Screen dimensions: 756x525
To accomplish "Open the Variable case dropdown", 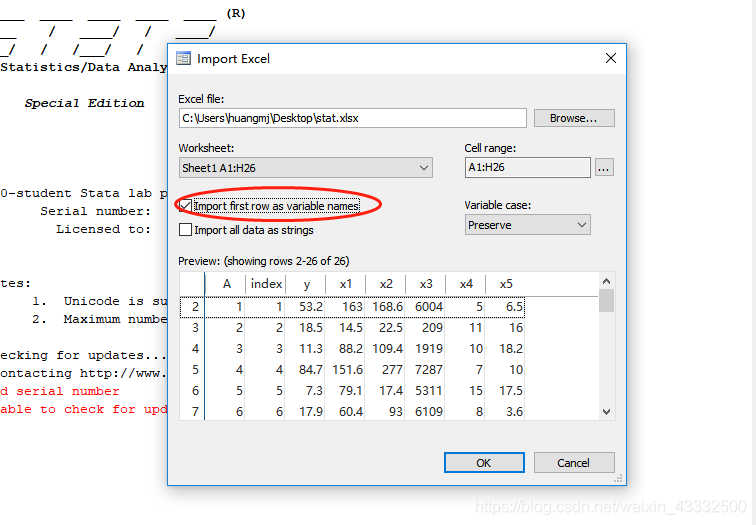I will [x=527, y=225].
